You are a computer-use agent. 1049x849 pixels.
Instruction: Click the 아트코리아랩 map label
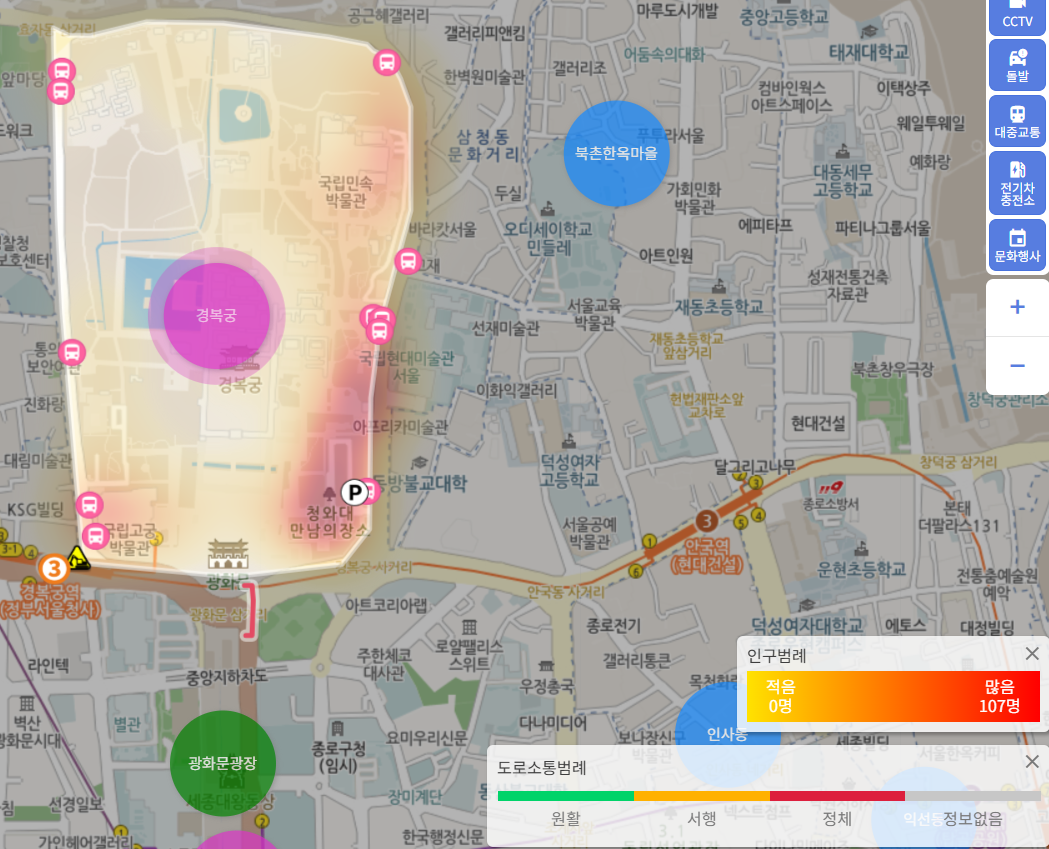coord(386,605)
